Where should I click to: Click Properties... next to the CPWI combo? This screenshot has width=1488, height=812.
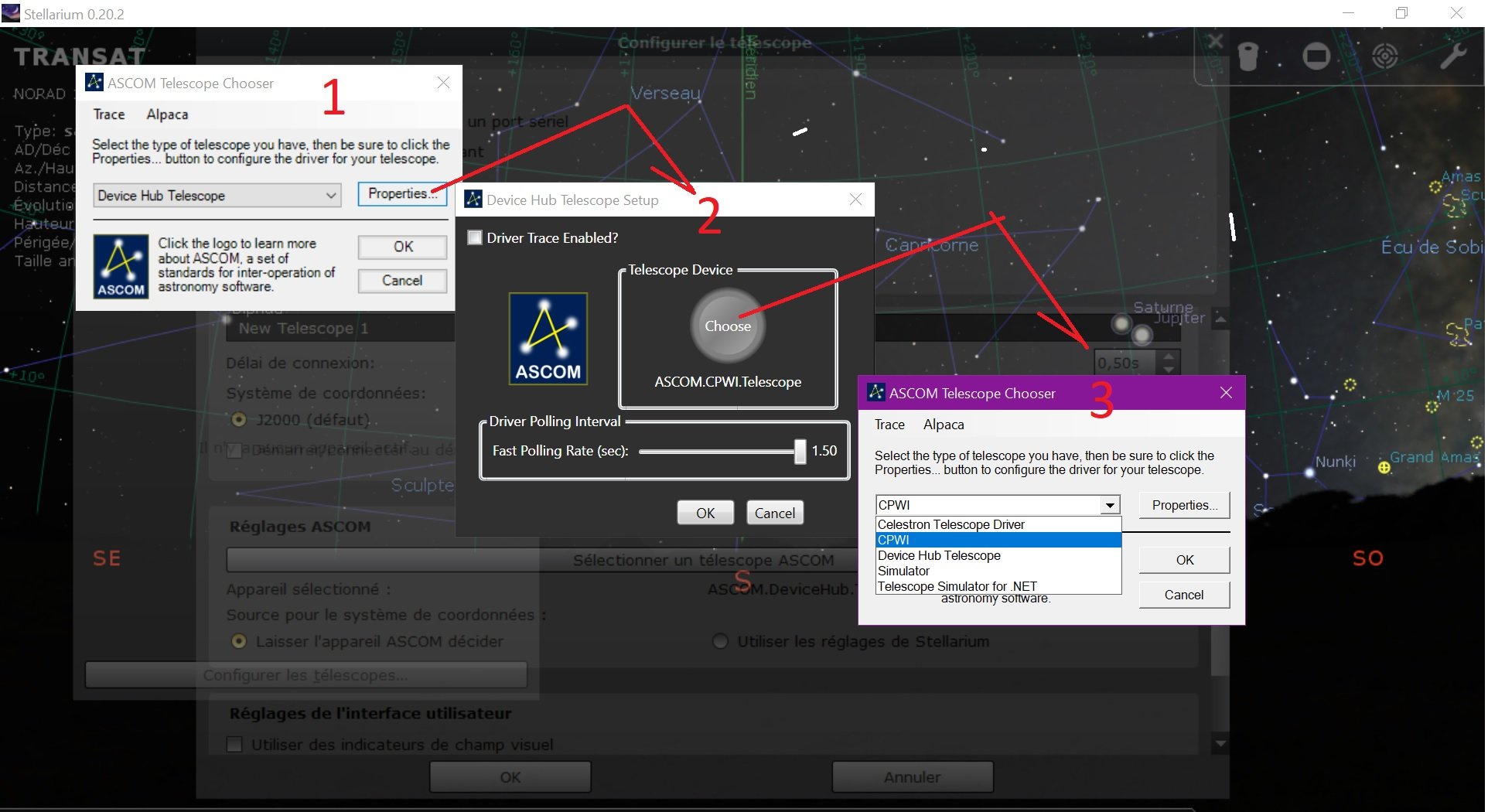(x=1184, y=505)
